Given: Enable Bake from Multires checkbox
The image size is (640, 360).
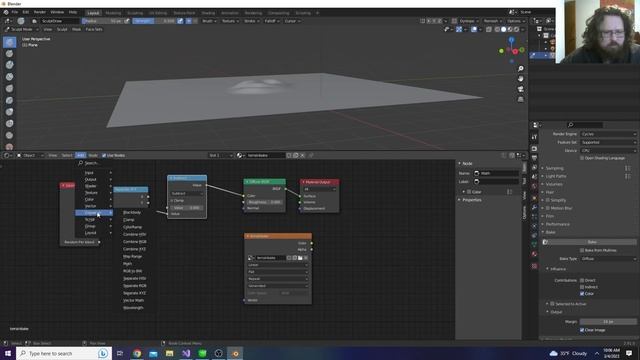Looking at the screenshot, I should [x=582, y=250].
